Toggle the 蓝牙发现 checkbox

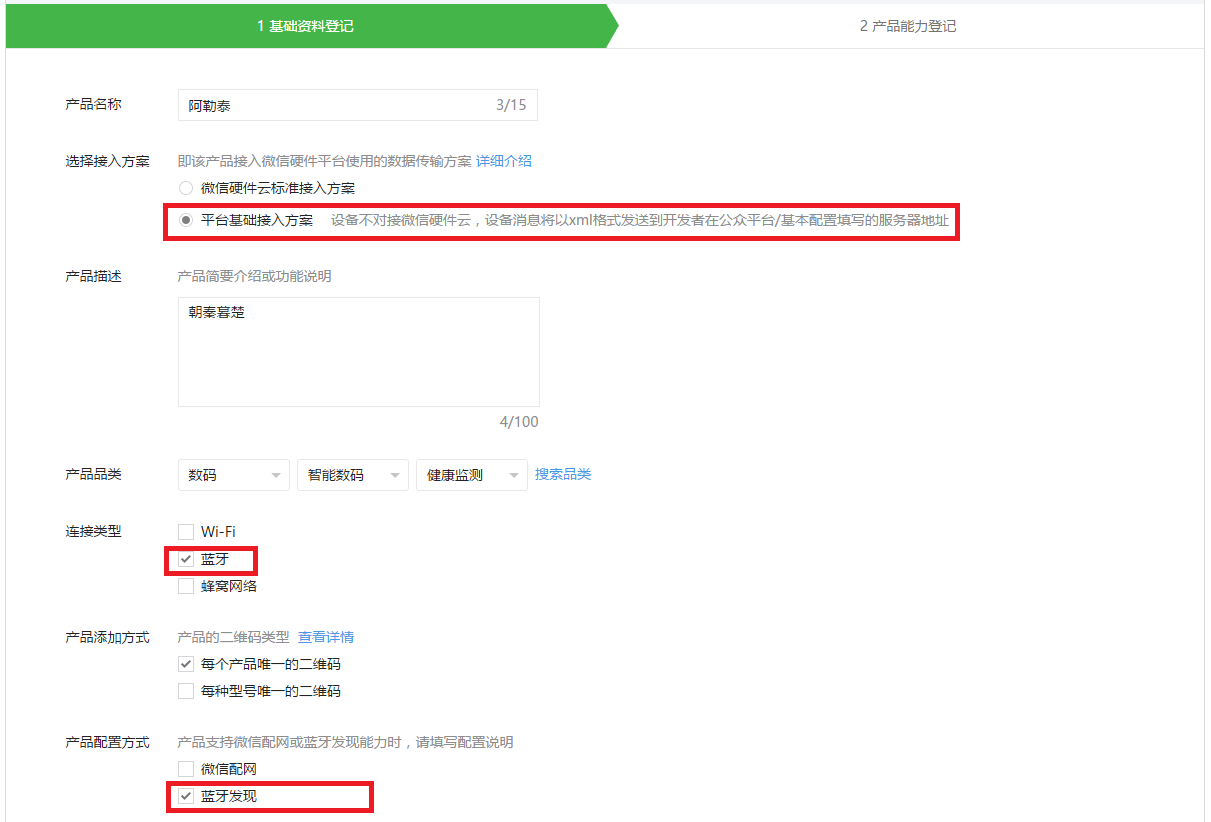186,796
